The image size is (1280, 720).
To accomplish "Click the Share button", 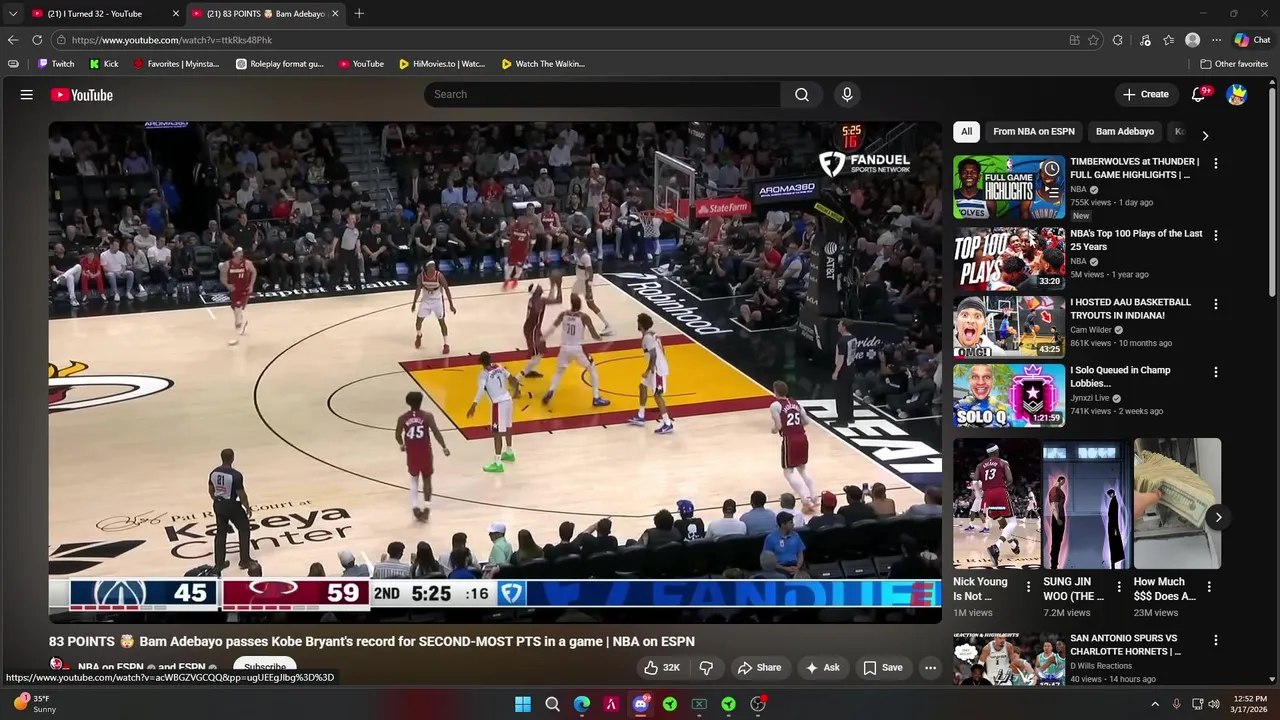I will coord(759,667).
